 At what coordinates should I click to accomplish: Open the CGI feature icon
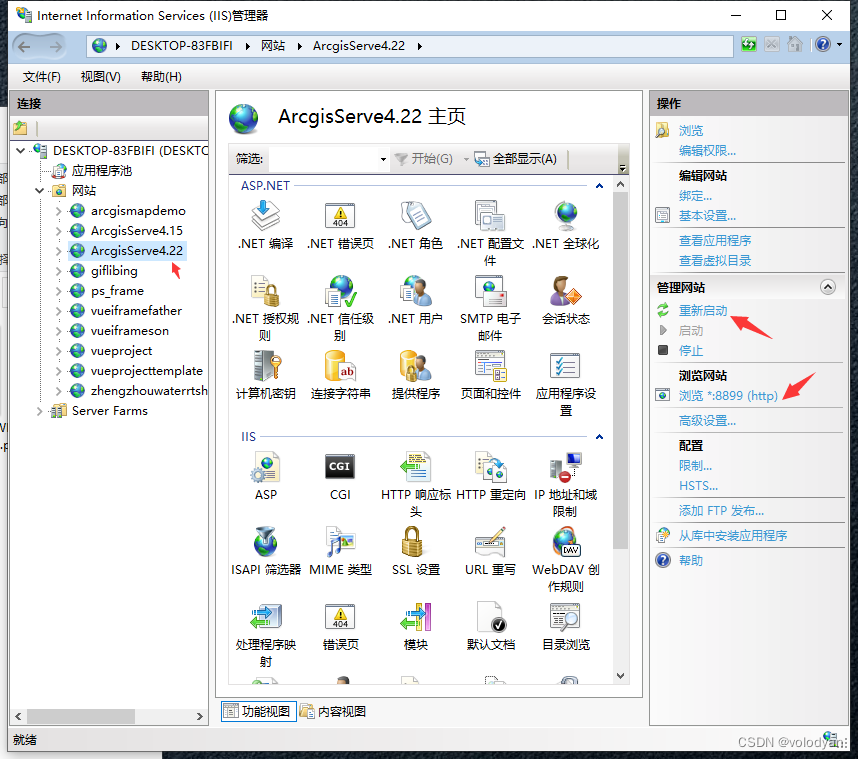(x=339, y=467)
